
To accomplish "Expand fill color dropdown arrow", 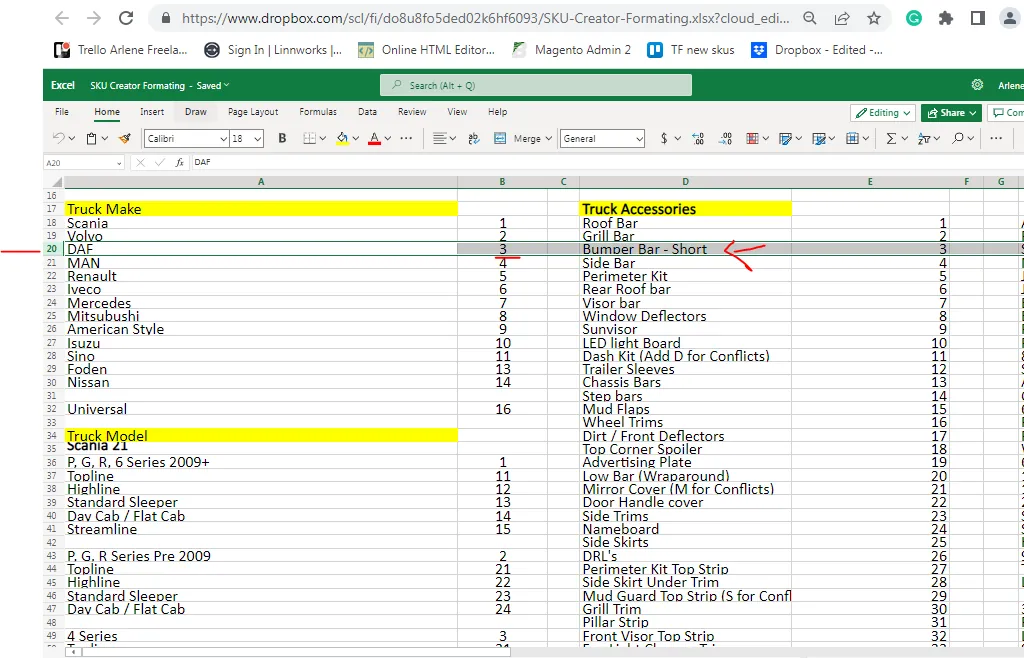I will [x=356, y=138].
